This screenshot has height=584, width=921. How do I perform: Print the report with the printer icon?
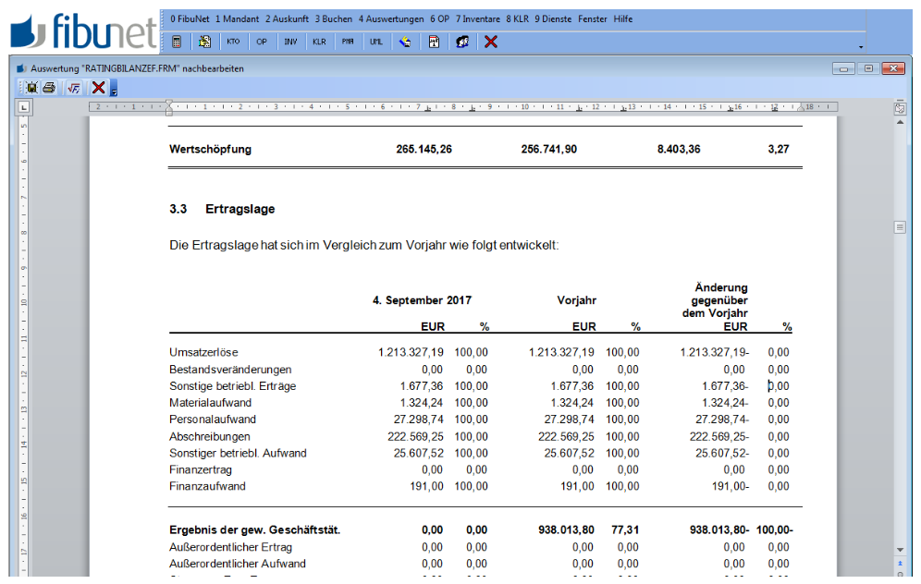click(49, 88)
